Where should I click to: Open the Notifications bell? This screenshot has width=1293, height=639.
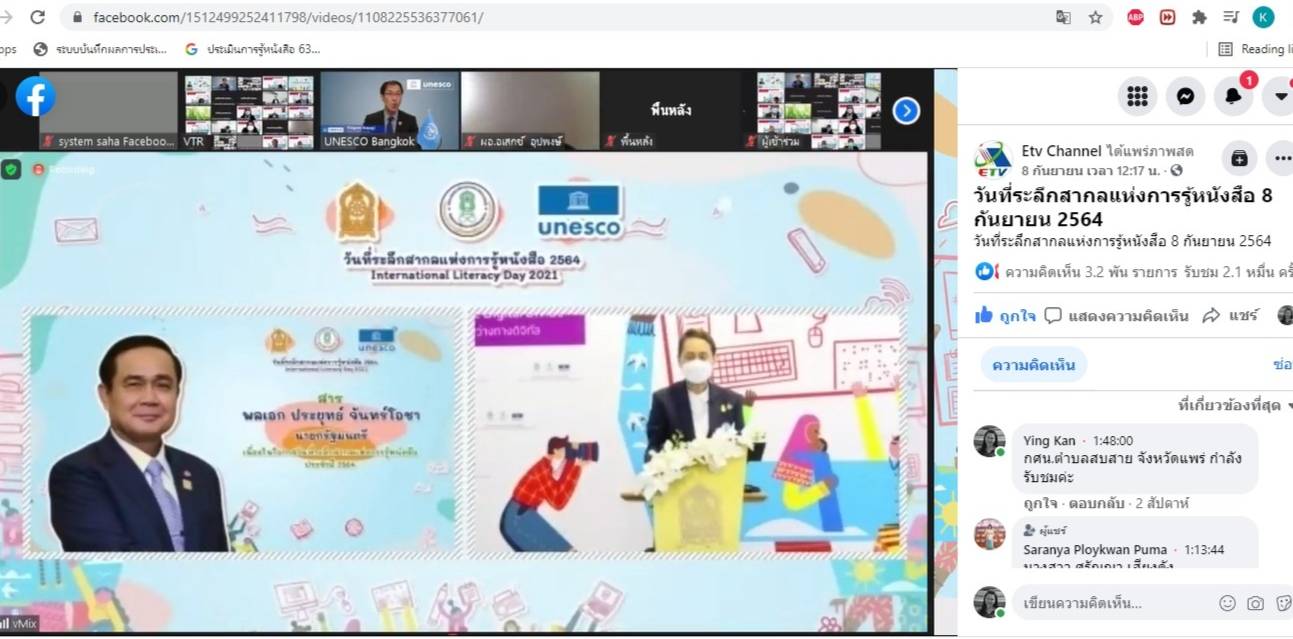(1233, 96)
